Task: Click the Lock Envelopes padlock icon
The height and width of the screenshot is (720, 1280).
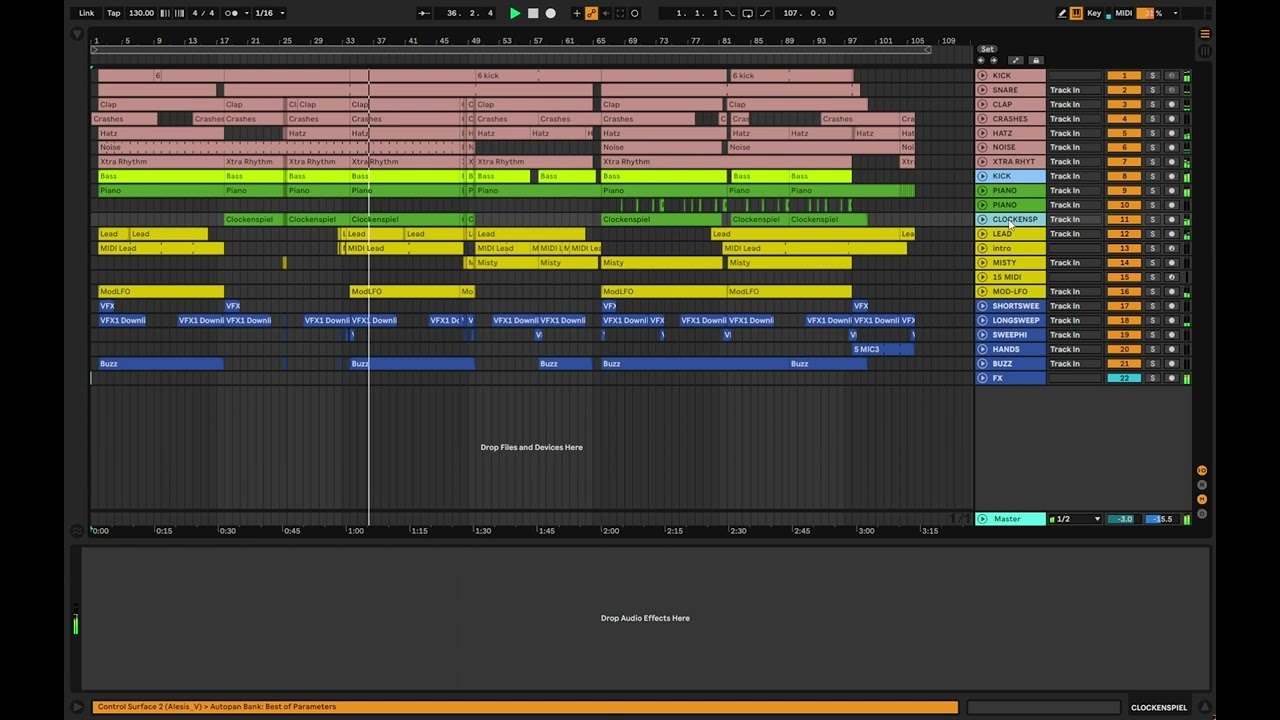Action: pos(1036,61)
